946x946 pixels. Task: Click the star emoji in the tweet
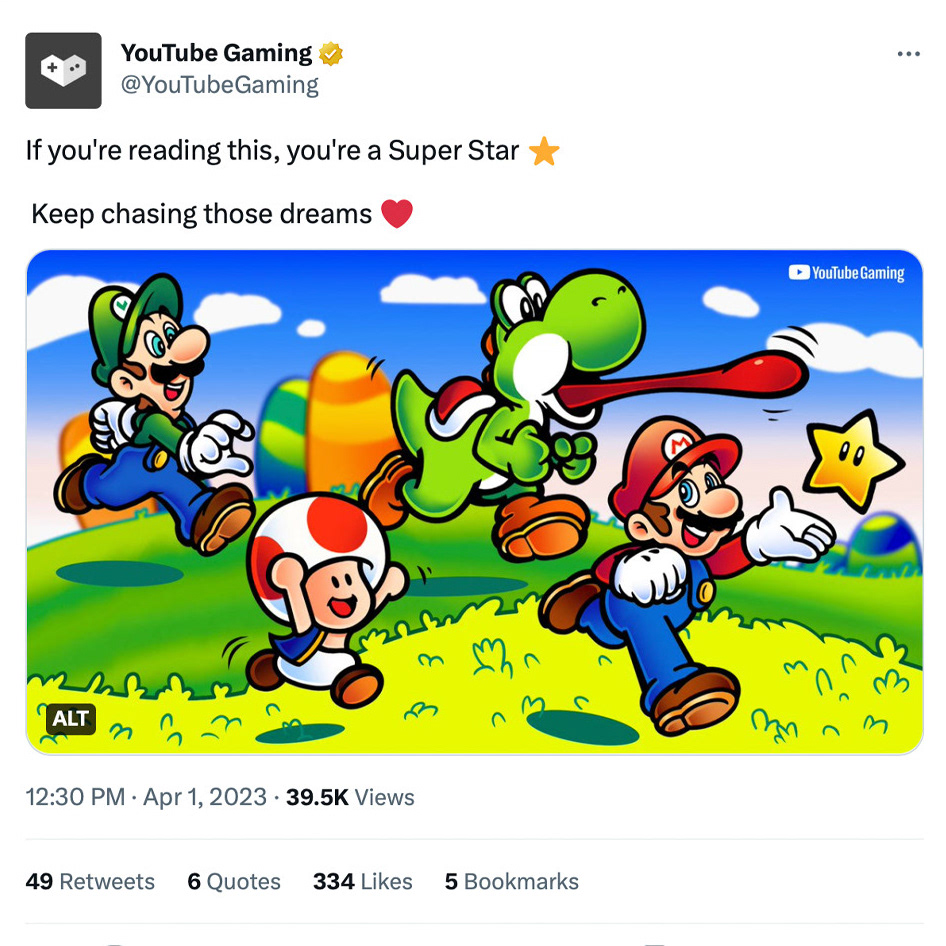click(x=544, y=152)
